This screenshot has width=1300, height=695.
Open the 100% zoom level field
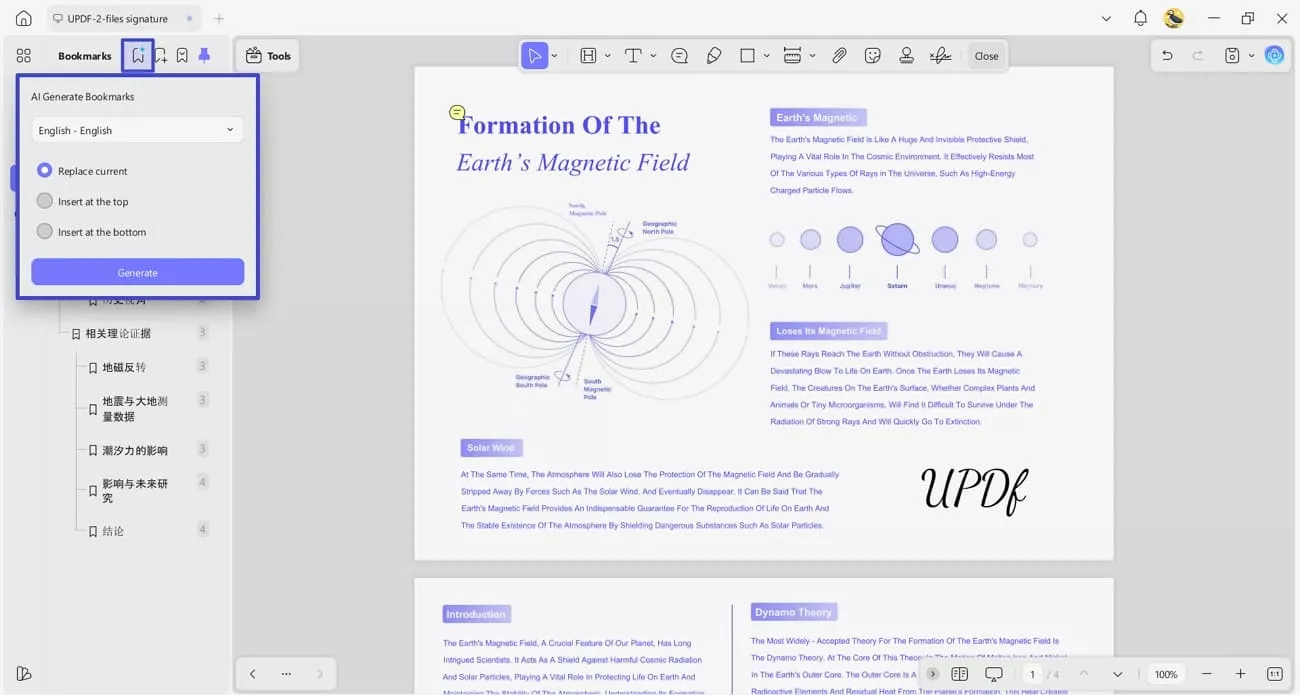tap(1166, 674)
